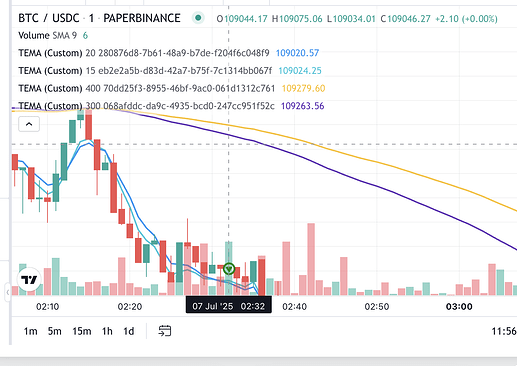Select the 5m timeframe
Screen dimensions: 517x366
55,331
